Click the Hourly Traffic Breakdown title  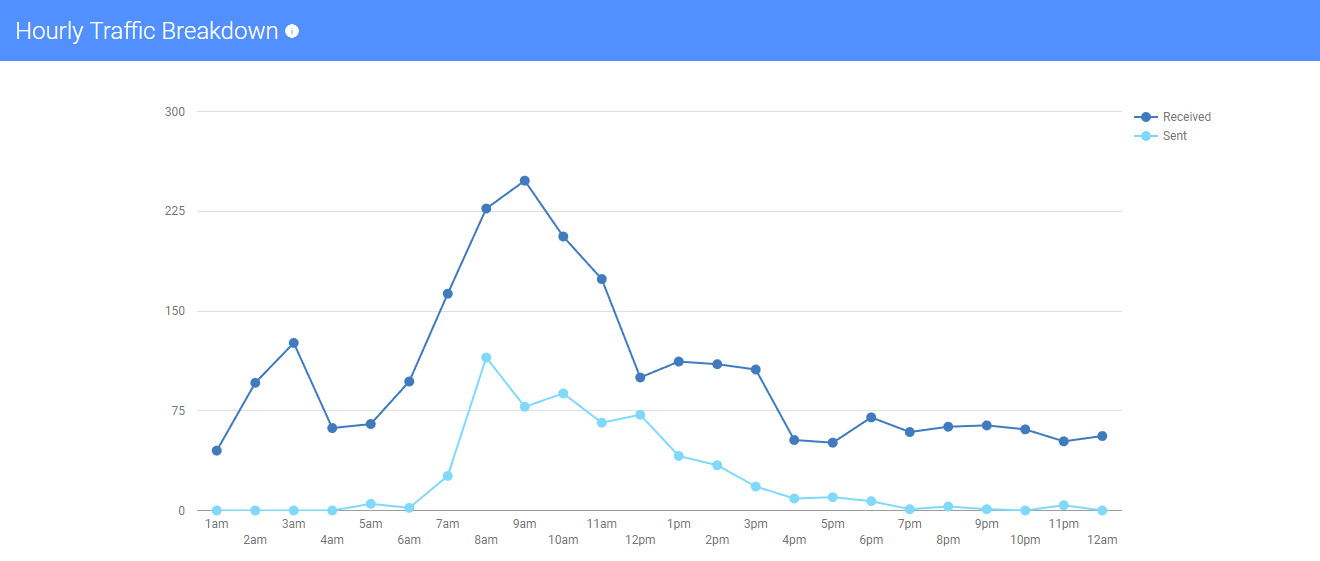(x=147, y=31)
